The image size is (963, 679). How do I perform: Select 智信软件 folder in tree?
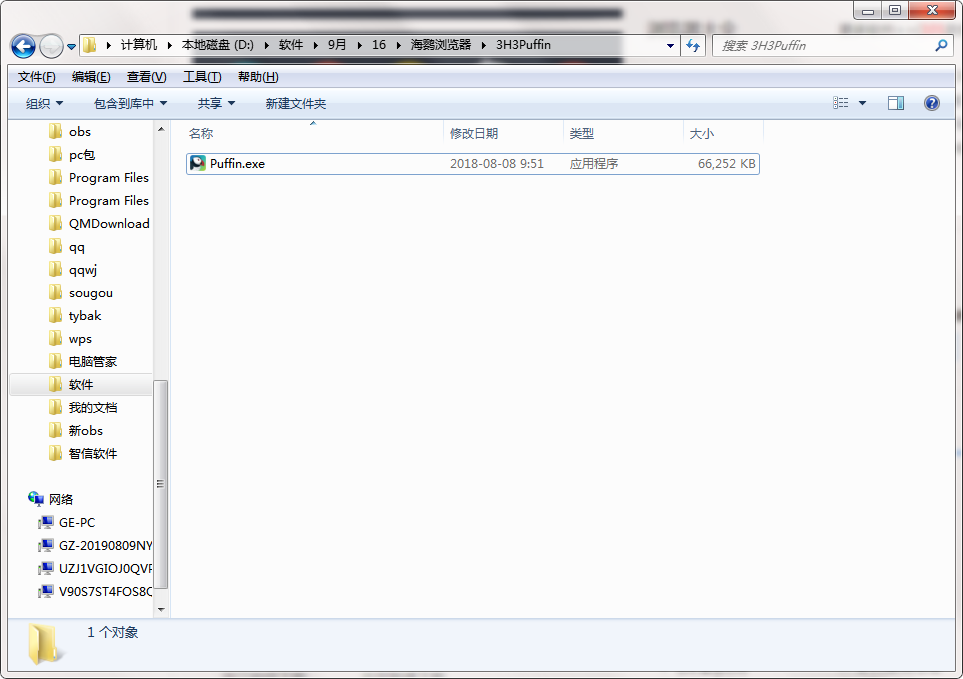93,454
